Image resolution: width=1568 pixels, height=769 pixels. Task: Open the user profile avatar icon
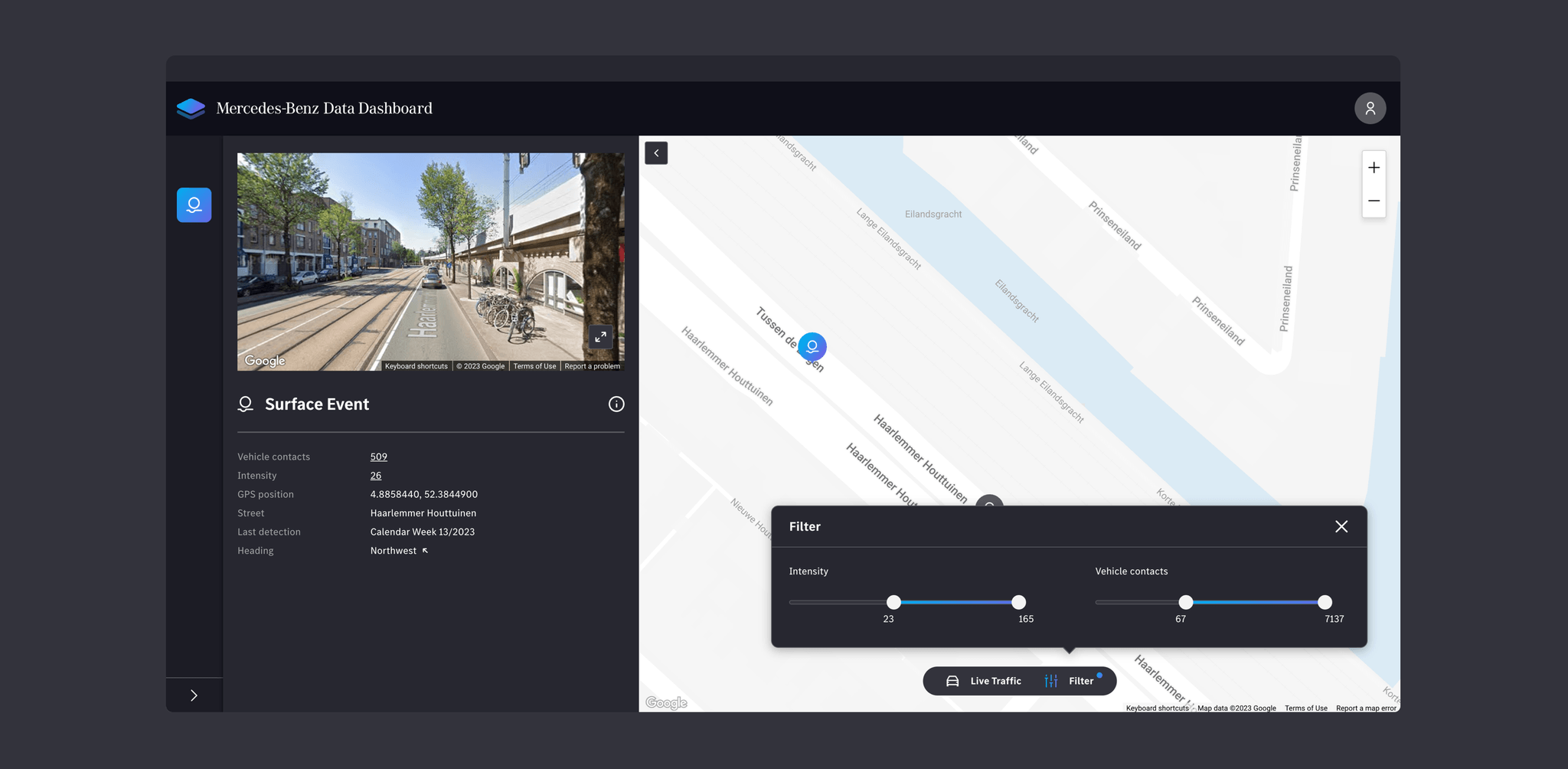(x=1370, y=108)
